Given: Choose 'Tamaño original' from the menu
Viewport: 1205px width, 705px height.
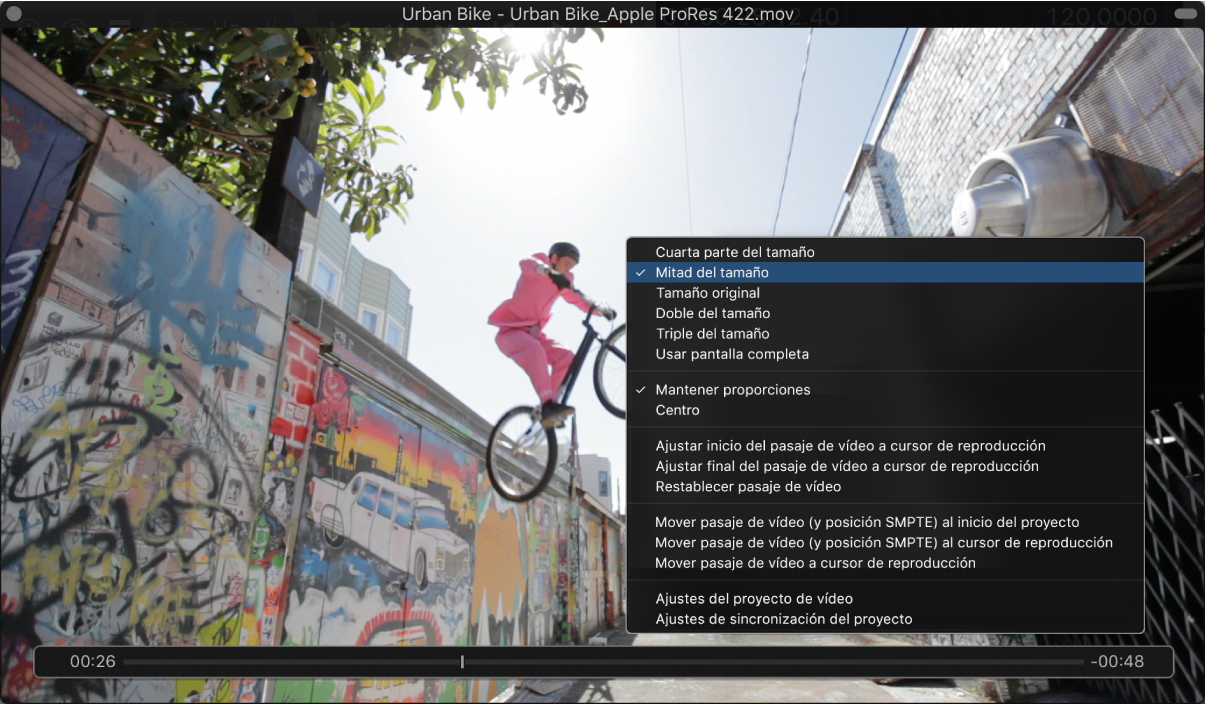Looking at the screenshot, I should click(708, 293).
